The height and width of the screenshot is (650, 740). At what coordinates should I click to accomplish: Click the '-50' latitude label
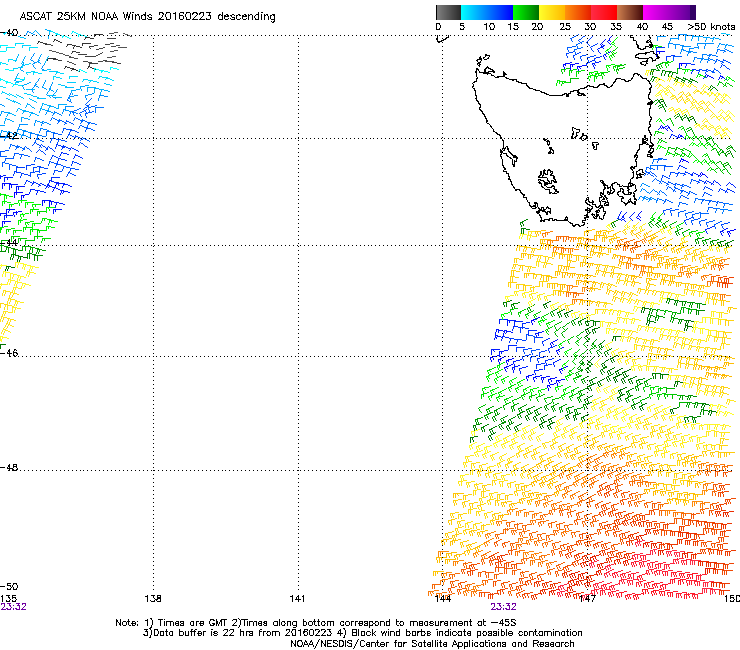click(x=9, y=587)
